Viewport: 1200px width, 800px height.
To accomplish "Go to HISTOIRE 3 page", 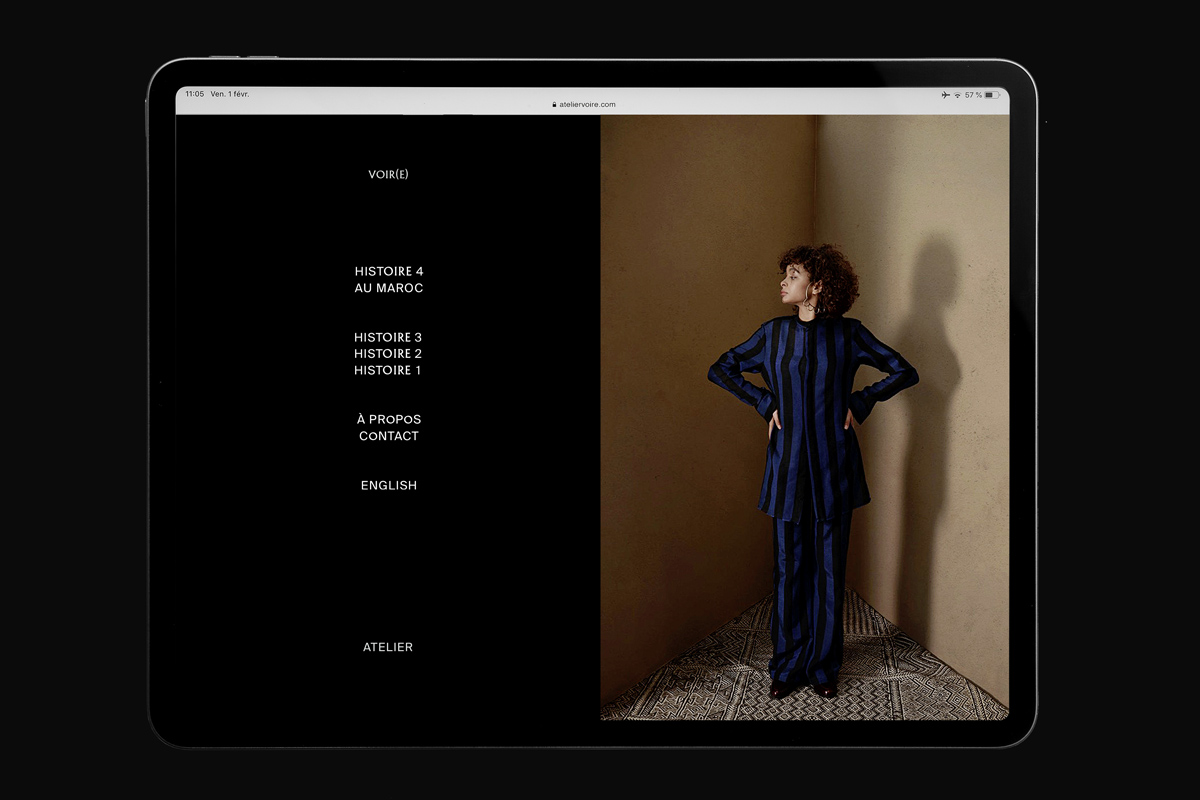I will click(388, 337).
